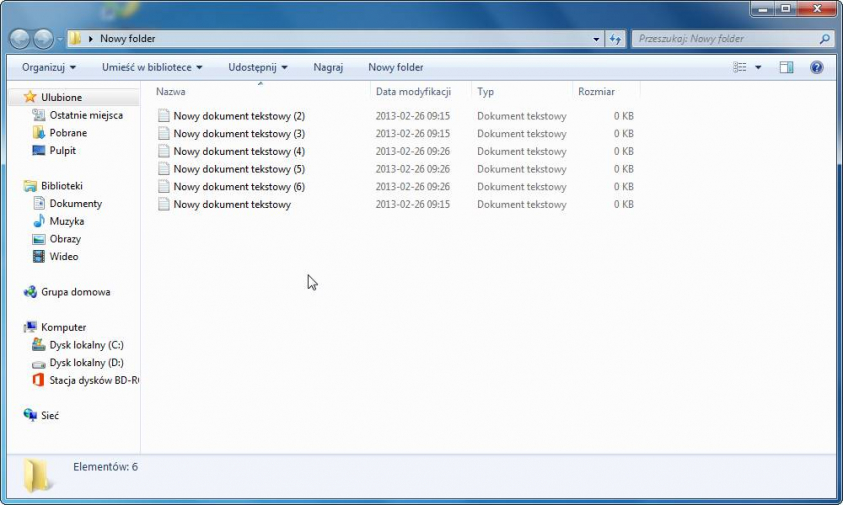This screenshot has width=843, height=505.
Task: Open Umieść w bibliotece menu
Action: [152, 67]
